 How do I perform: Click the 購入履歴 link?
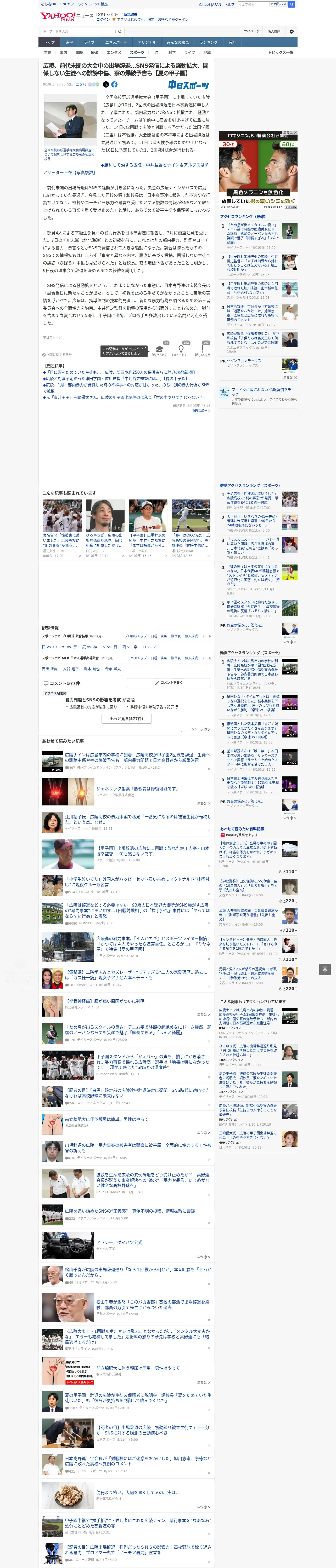click(x=274, y=32)
